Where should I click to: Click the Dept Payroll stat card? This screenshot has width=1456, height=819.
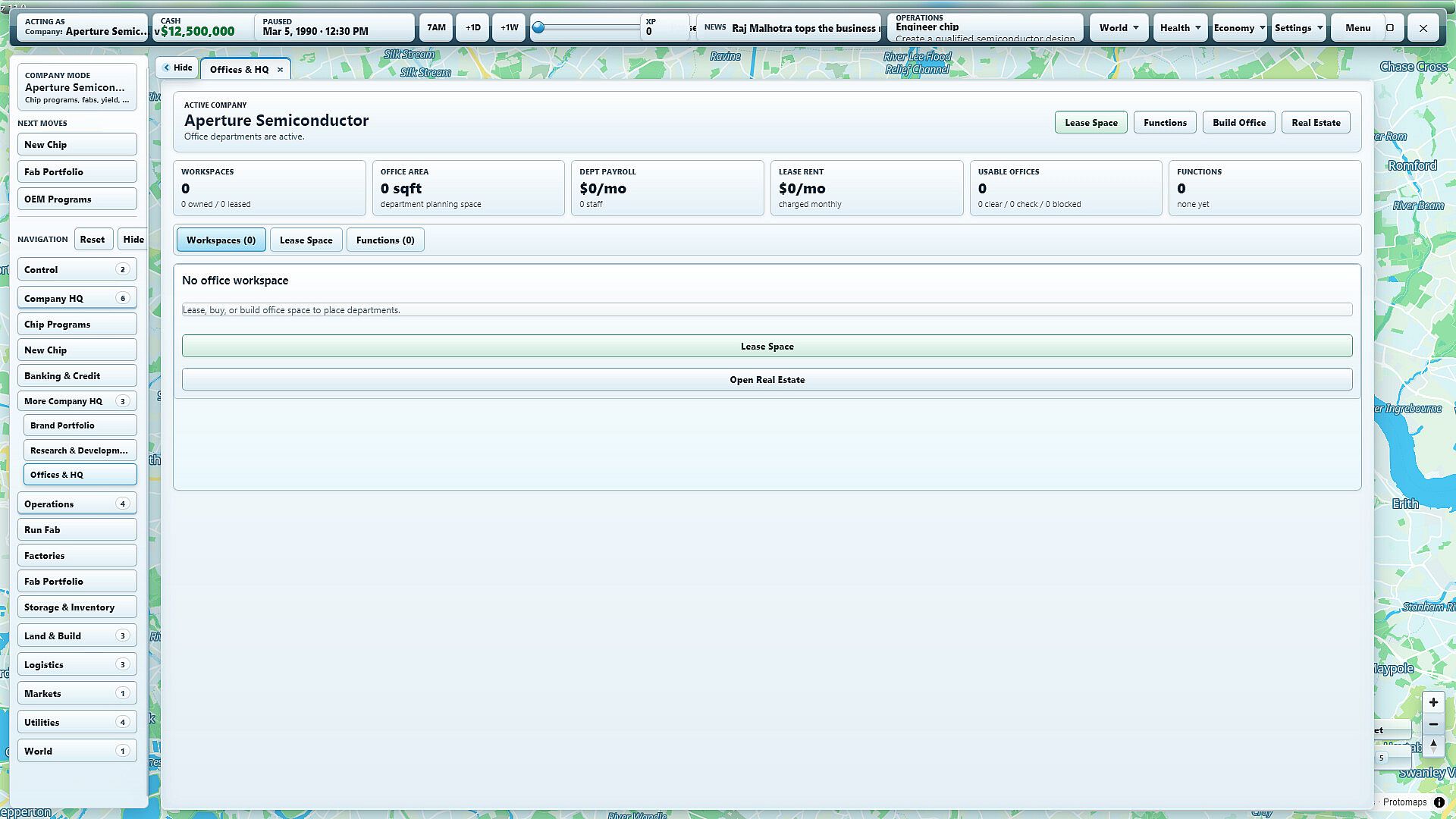667,188
